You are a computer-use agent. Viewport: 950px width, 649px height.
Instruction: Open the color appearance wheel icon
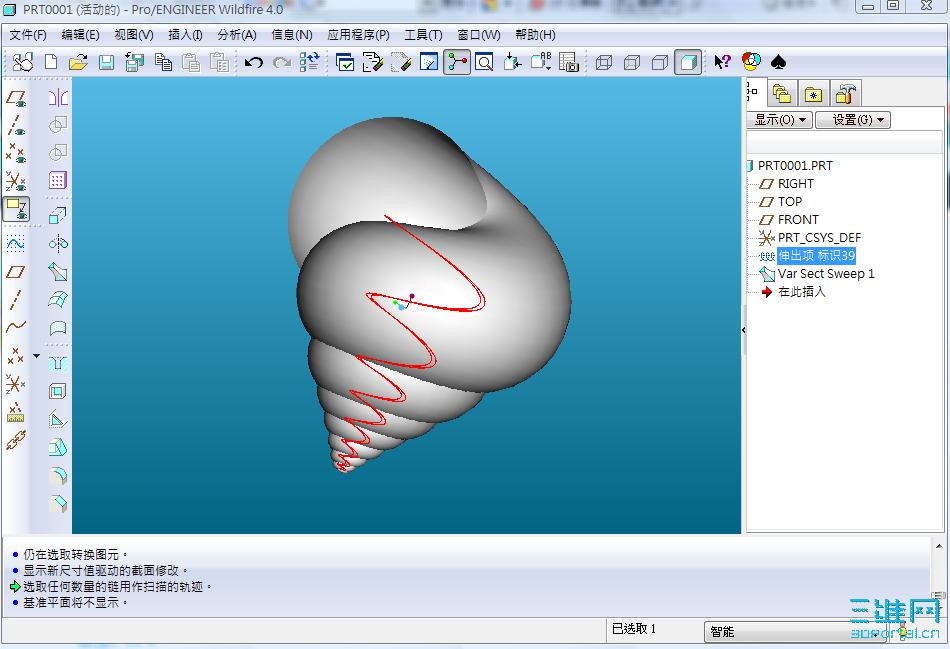click(x=751, y=61)
